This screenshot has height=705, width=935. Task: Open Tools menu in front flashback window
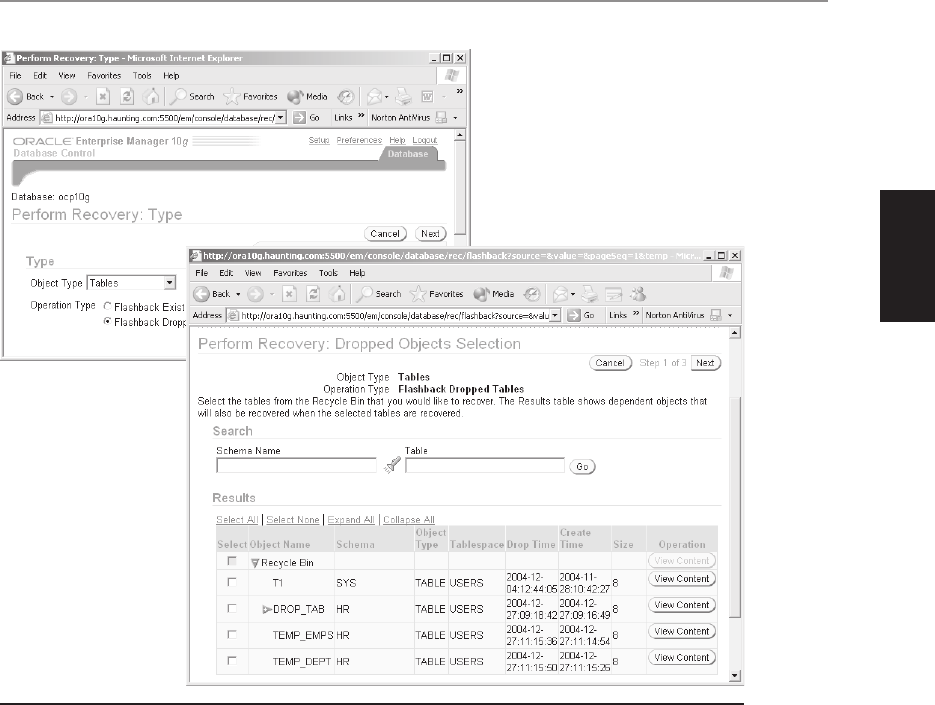[329, 273]
